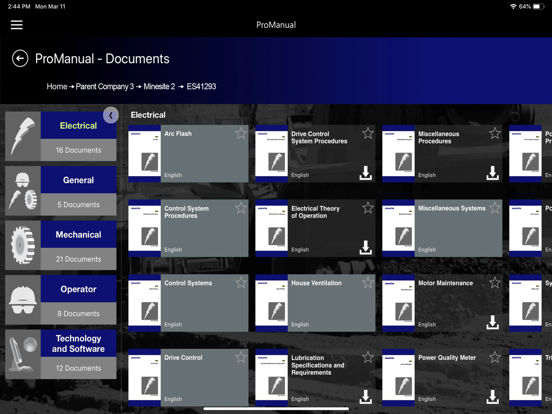
Task: Toggle star on Power Quality Meter
Action: [495, 357]
